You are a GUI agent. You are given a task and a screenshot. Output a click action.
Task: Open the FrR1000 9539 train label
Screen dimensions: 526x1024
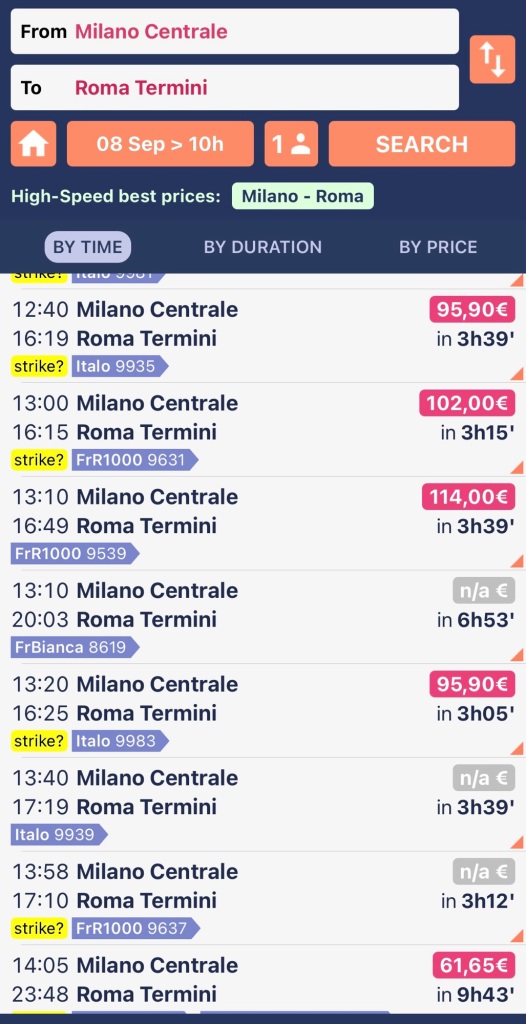point(74,554)
